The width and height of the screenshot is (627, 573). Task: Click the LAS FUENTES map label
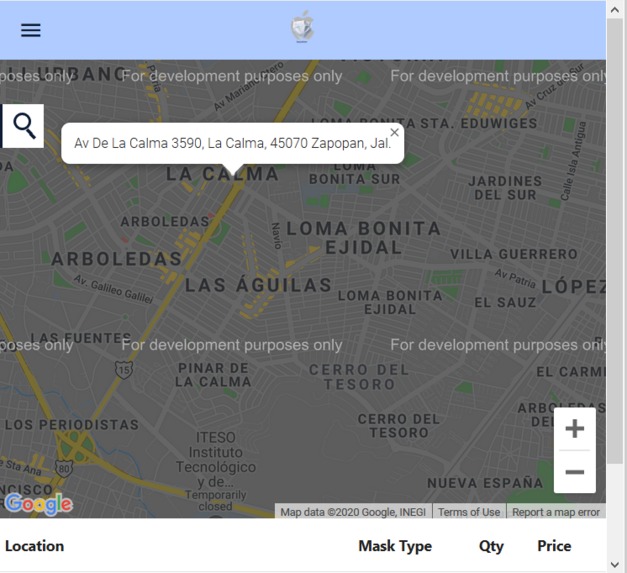[81, 338]
